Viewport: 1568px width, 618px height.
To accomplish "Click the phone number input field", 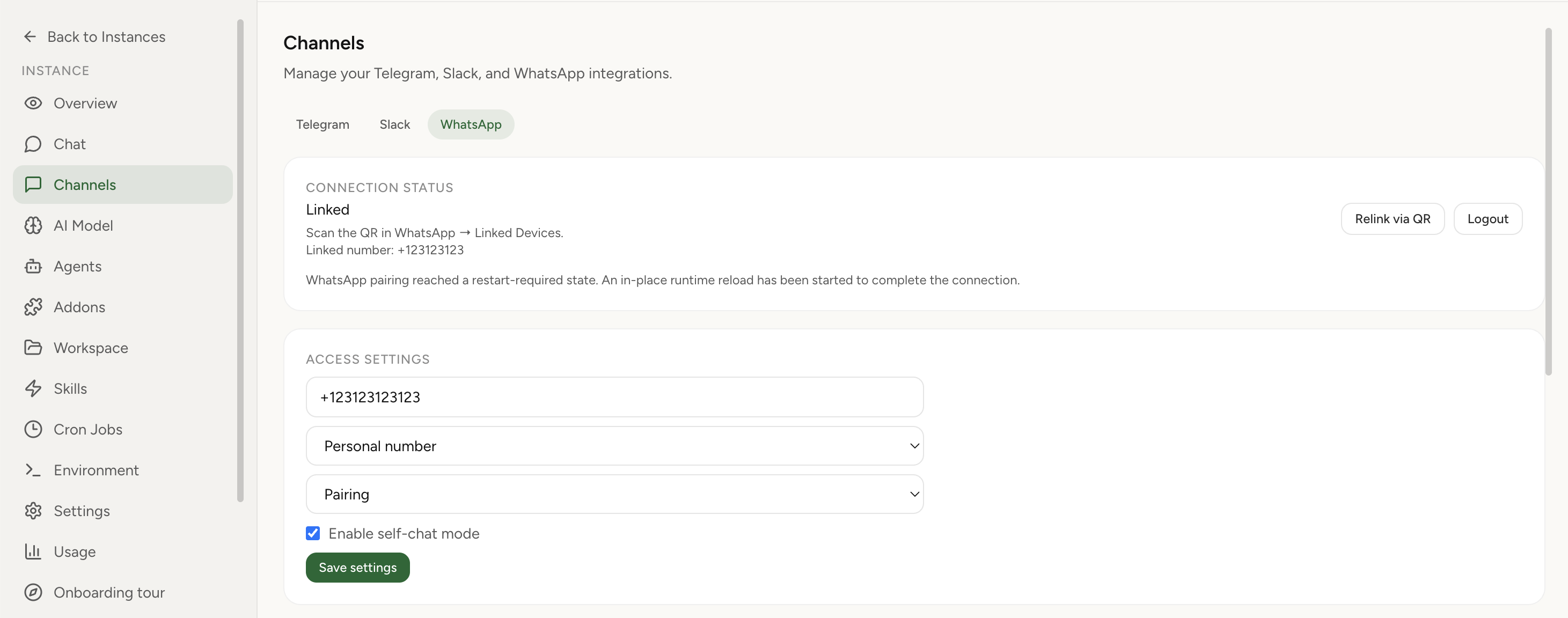I will pyautogui.click(x=614, y=396).
